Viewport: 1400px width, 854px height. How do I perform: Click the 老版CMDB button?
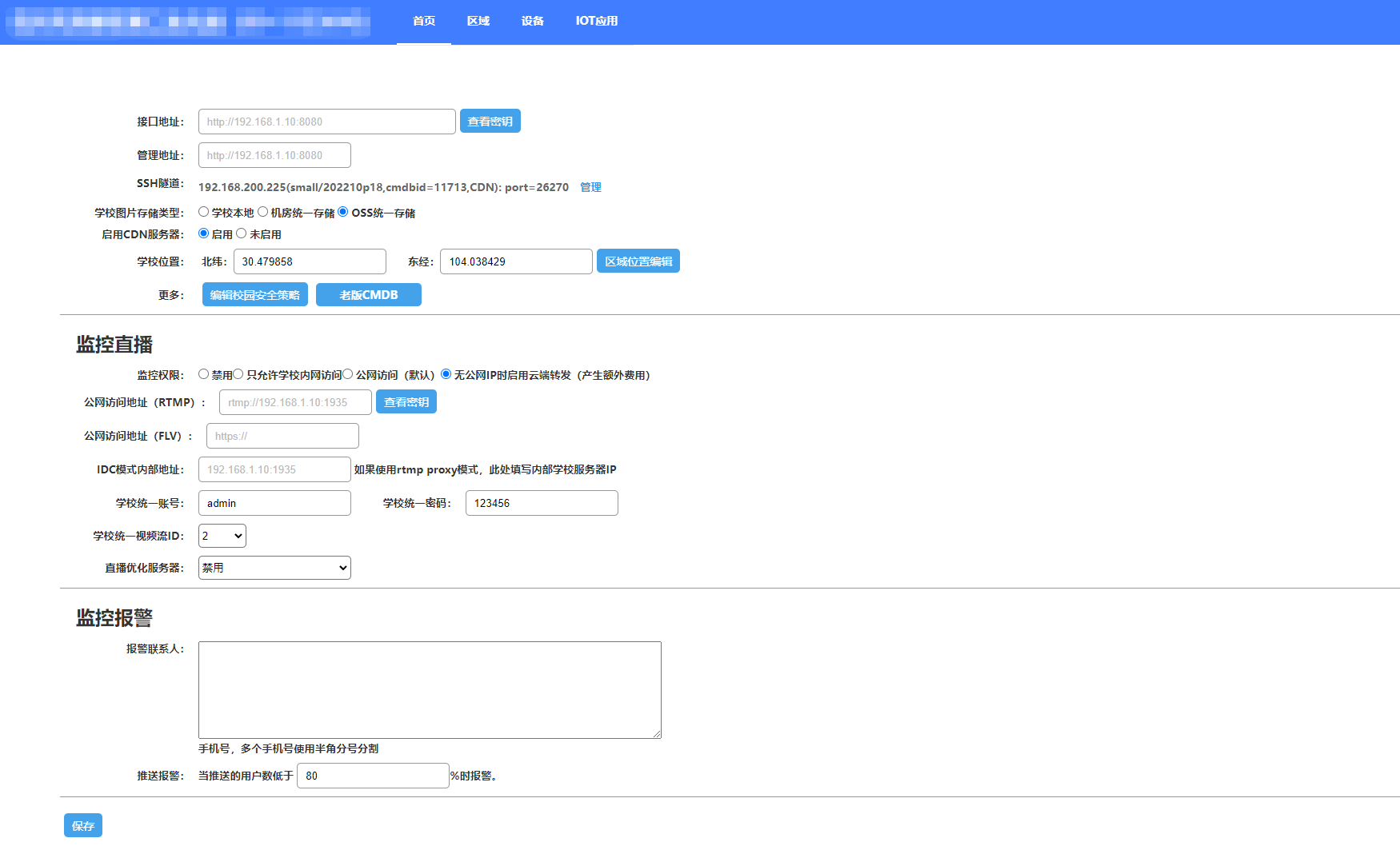(368, 295)
